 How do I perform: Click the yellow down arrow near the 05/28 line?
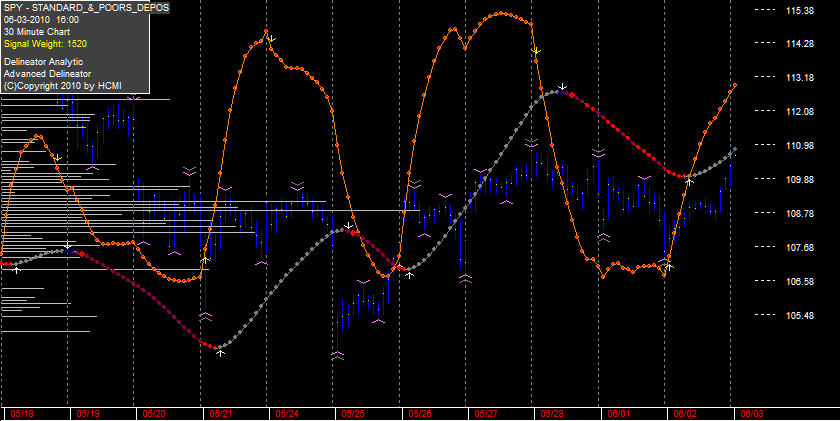pos(537,51)
